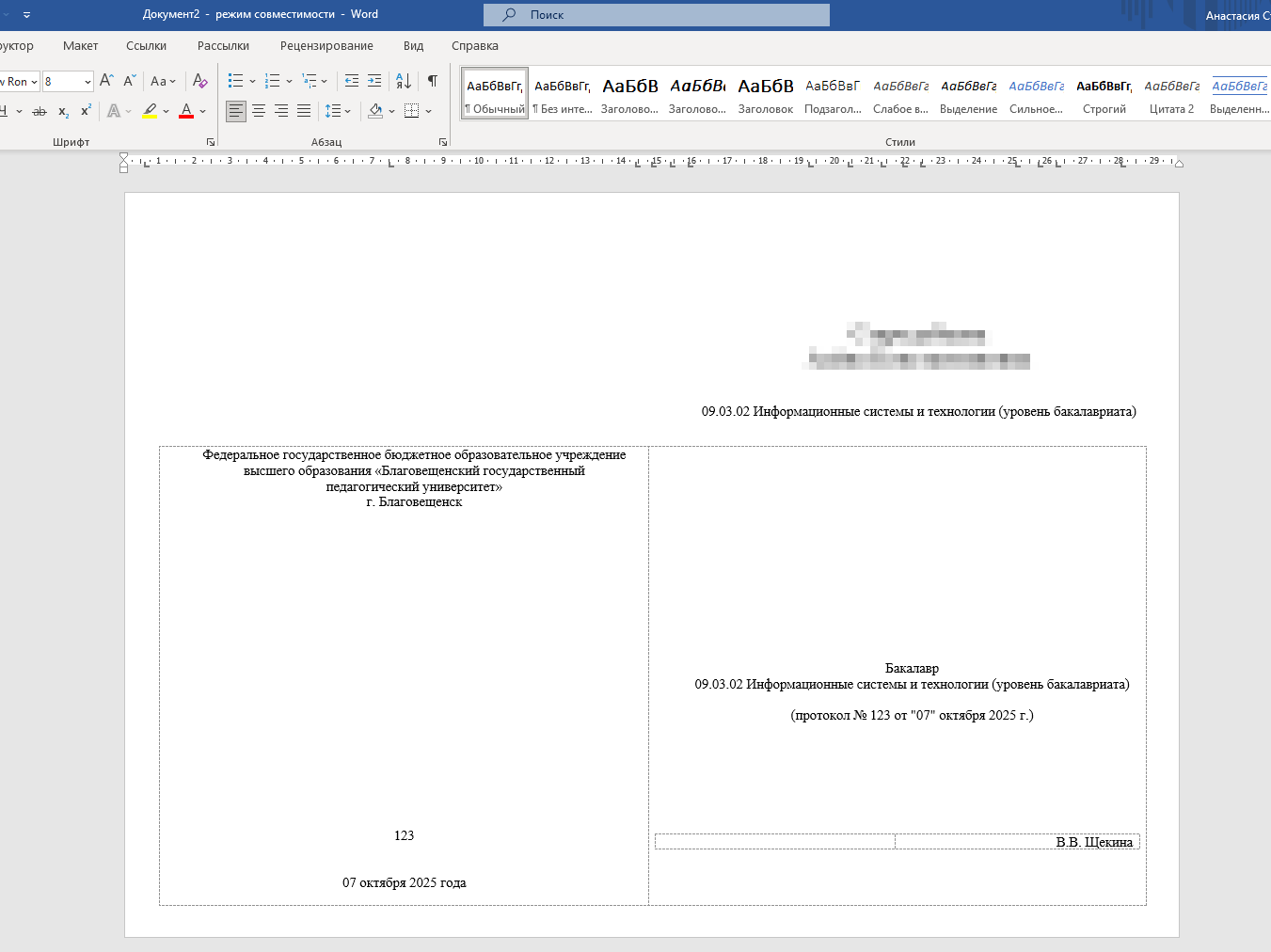Open the Абзац paragraph settings launcher
The height and width of the screenshot is (952, 1271).
[x=442, y=142]
